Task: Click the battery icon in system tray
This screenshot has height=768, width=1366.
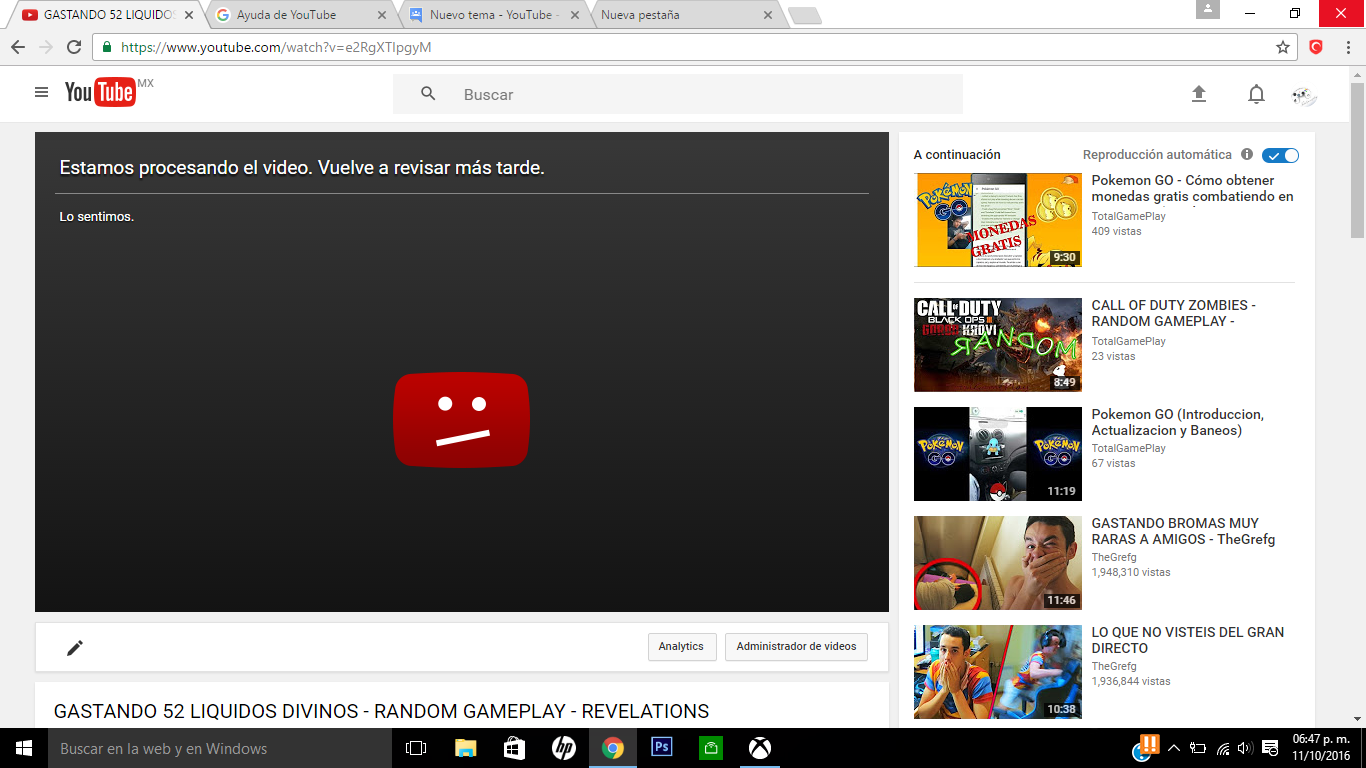Action: point(1198,748)
